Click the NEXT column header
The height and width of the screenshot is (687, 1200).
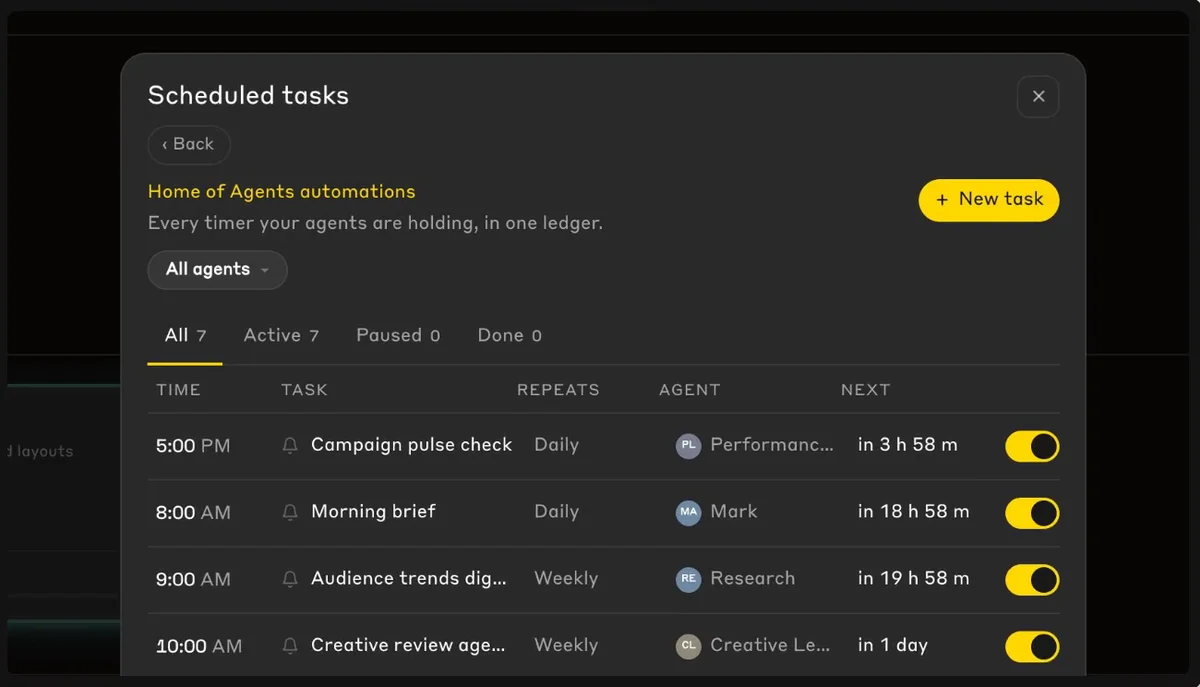tap(865, 390)
